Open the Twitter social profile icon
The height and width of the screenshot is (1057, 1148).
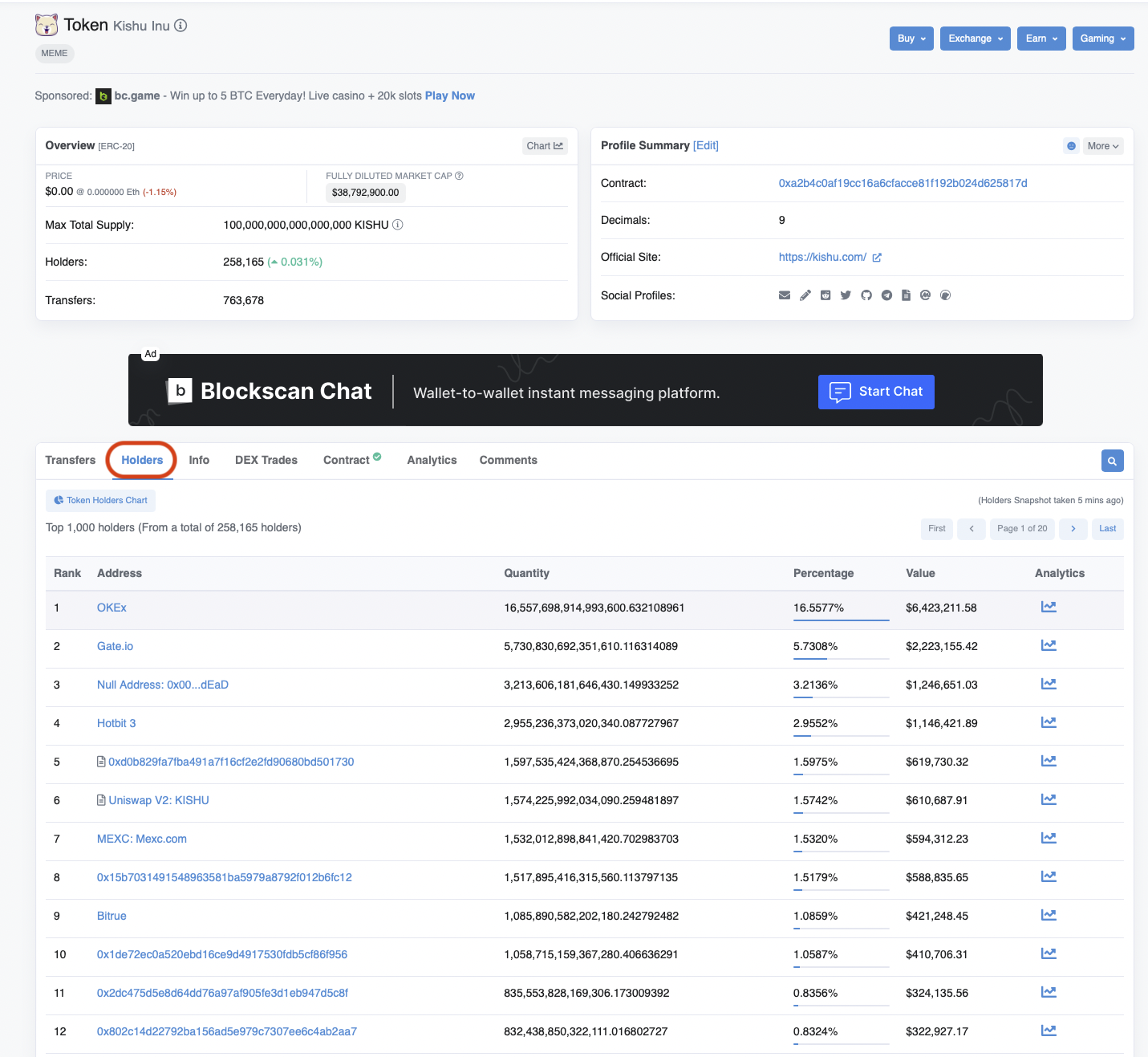click(x=846, y=295)
